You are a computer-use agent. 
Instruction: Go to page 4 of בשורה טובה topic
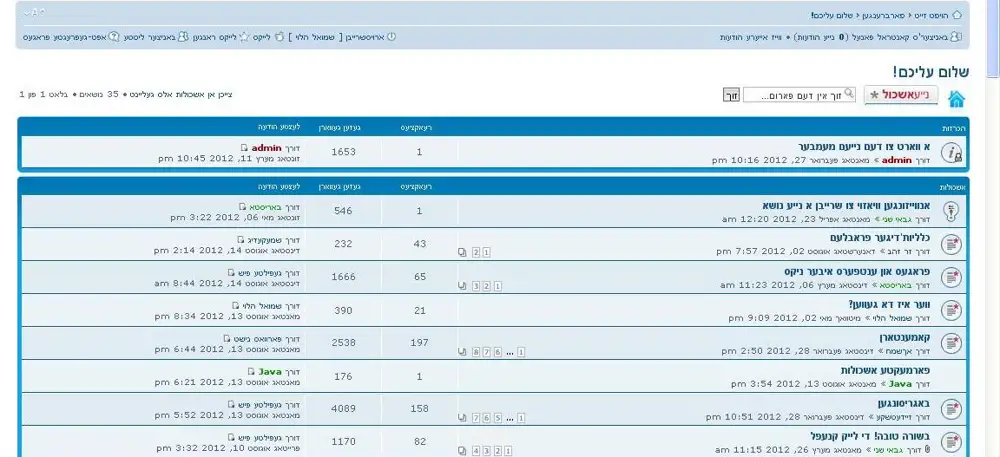476,451
